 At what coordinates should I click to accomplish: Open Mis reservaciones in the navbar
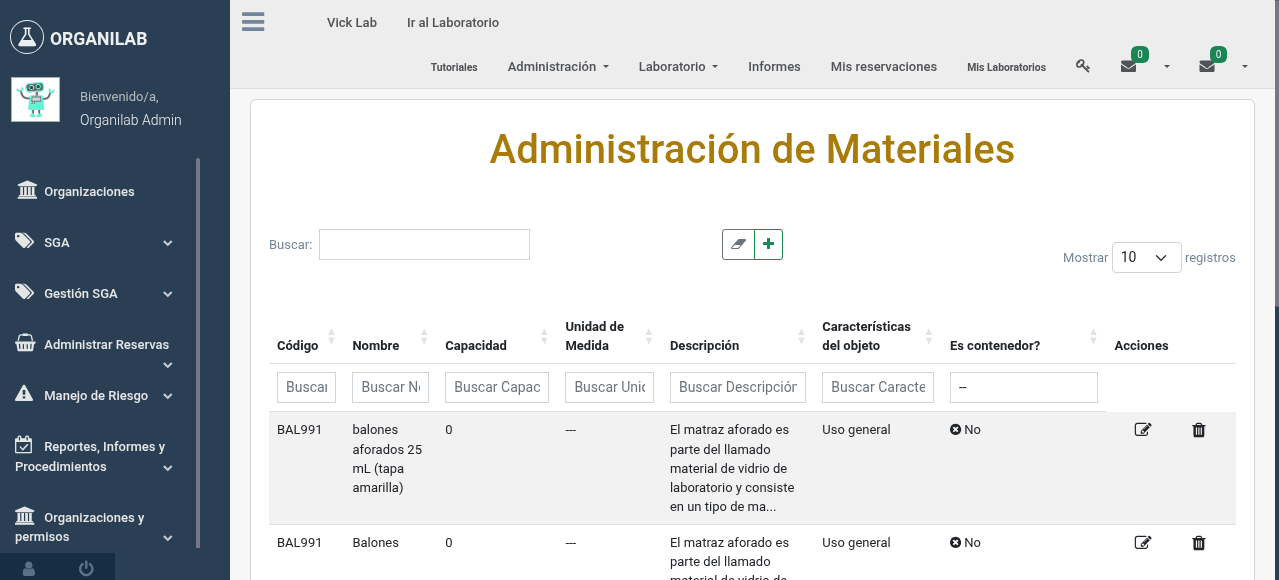tap(884, 67)
